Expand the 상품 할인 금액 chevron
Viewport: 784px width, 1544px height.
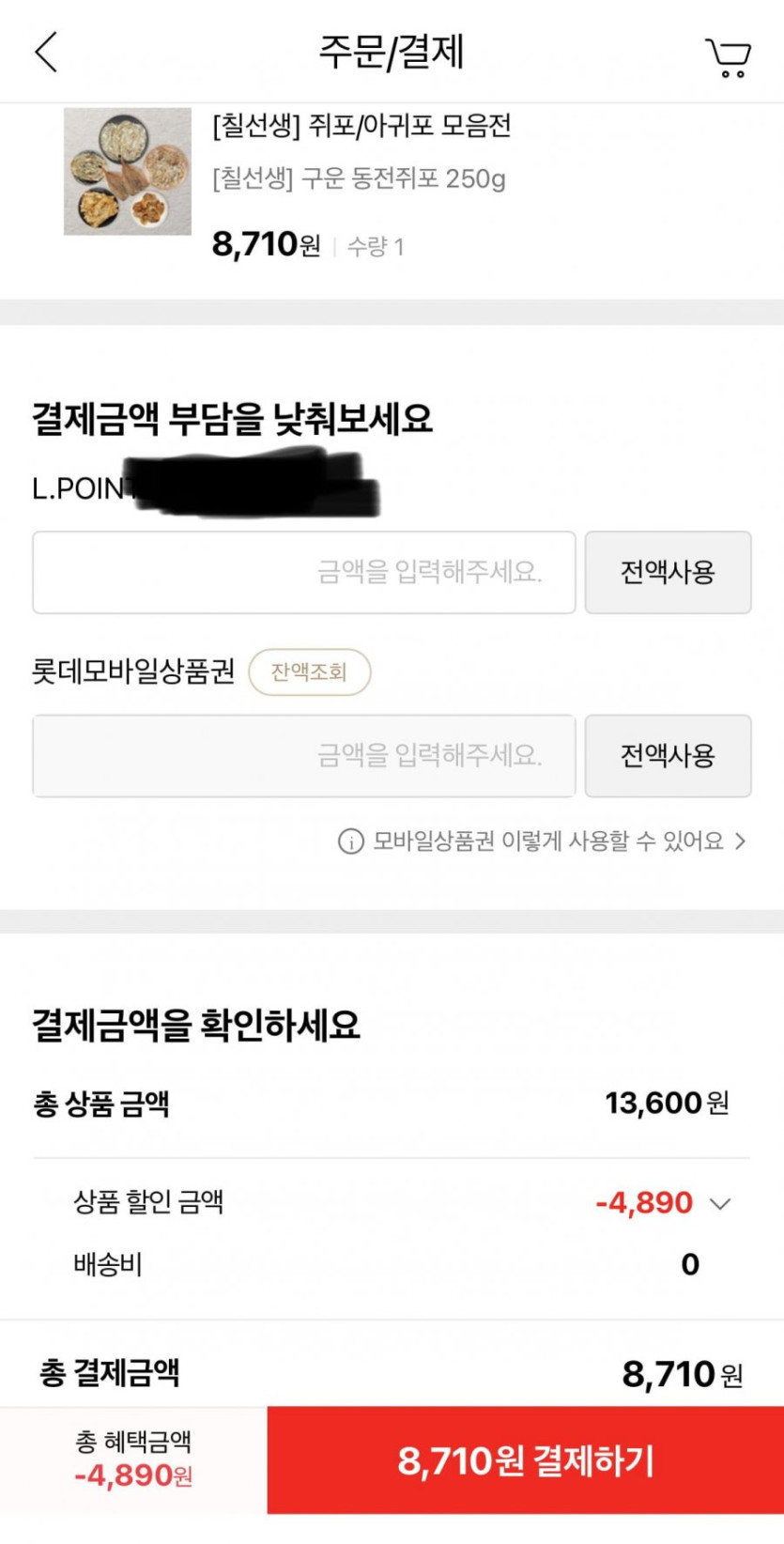[x=720, y=1204]
